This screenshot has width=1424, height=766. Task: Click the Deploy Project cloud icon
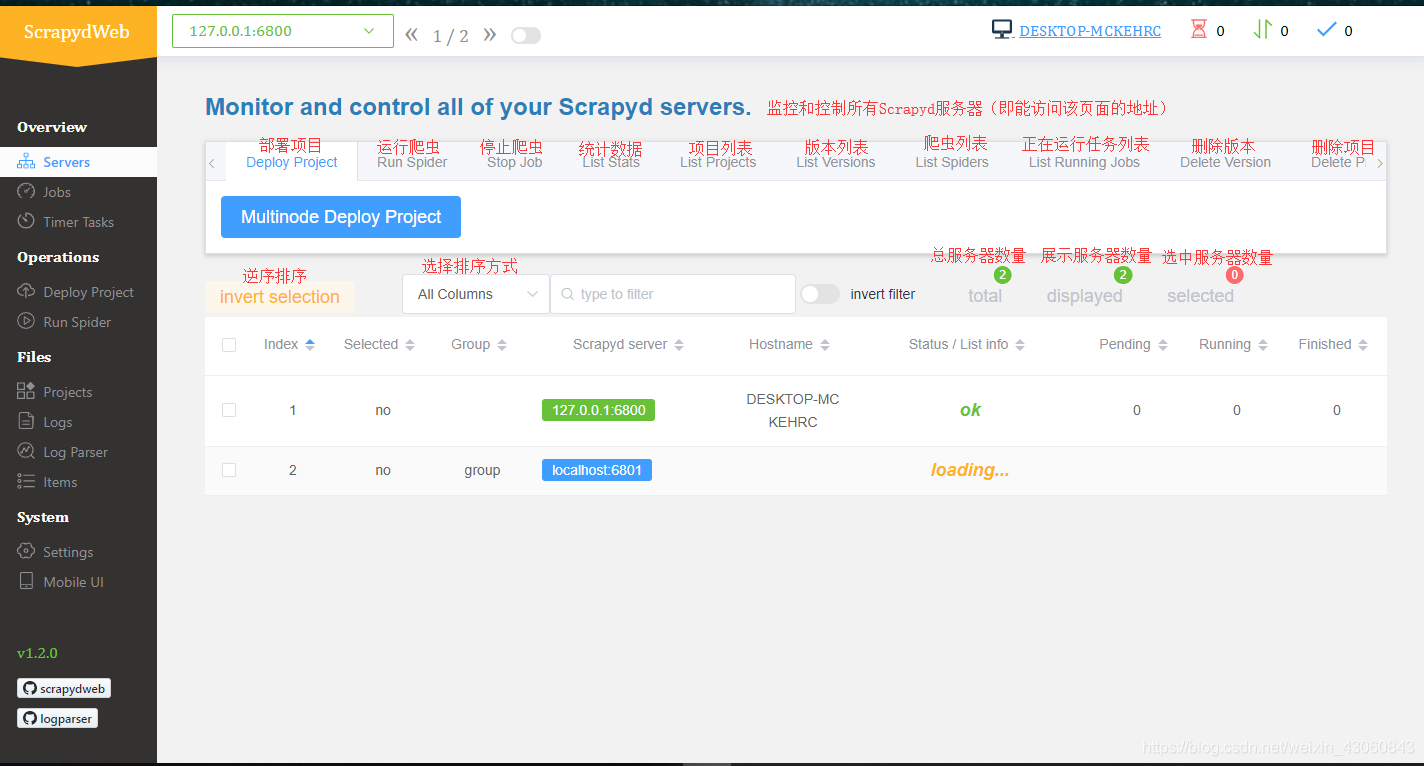click(26, 291)
